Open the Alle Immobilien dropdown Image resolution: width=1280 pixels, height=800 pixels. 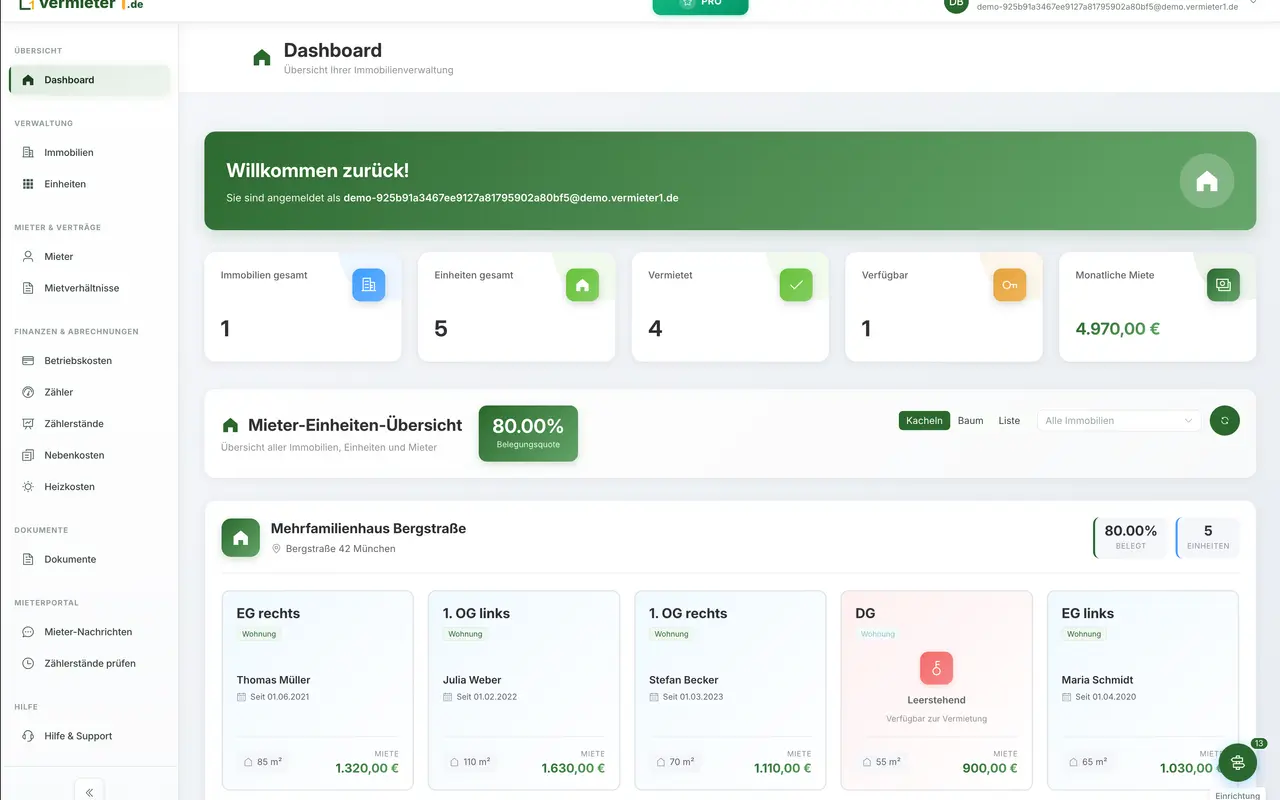(x=1118, y=420)
